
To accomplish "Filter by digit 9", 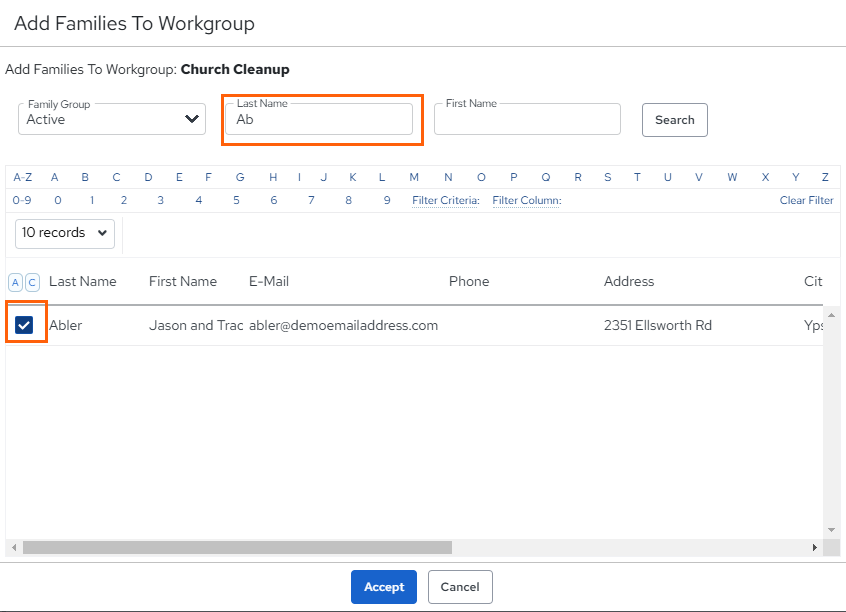I will 387,200.
